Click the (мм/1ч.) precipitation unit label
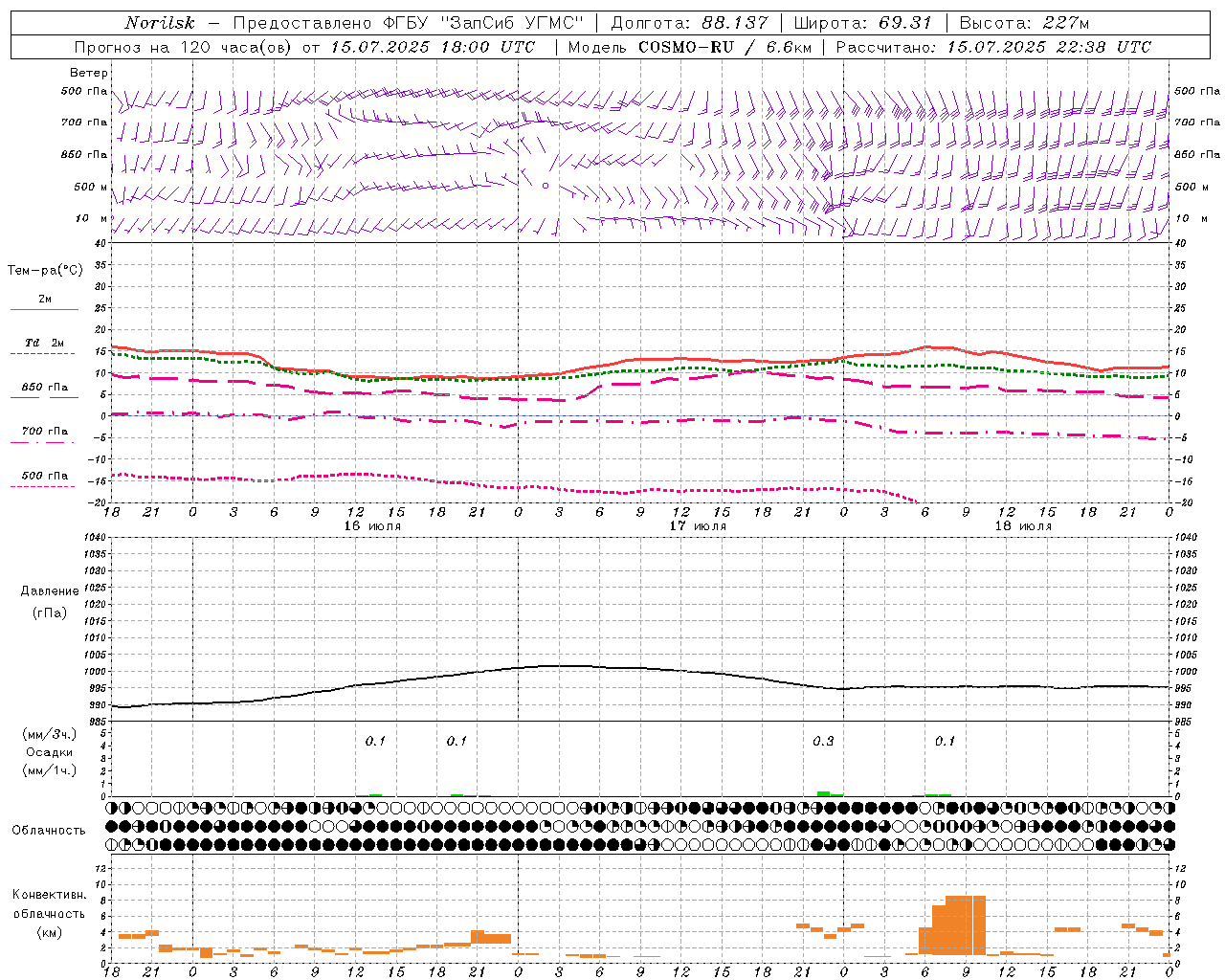The height and width of the screenshot is (980, 1225). (x=50, y=770)
